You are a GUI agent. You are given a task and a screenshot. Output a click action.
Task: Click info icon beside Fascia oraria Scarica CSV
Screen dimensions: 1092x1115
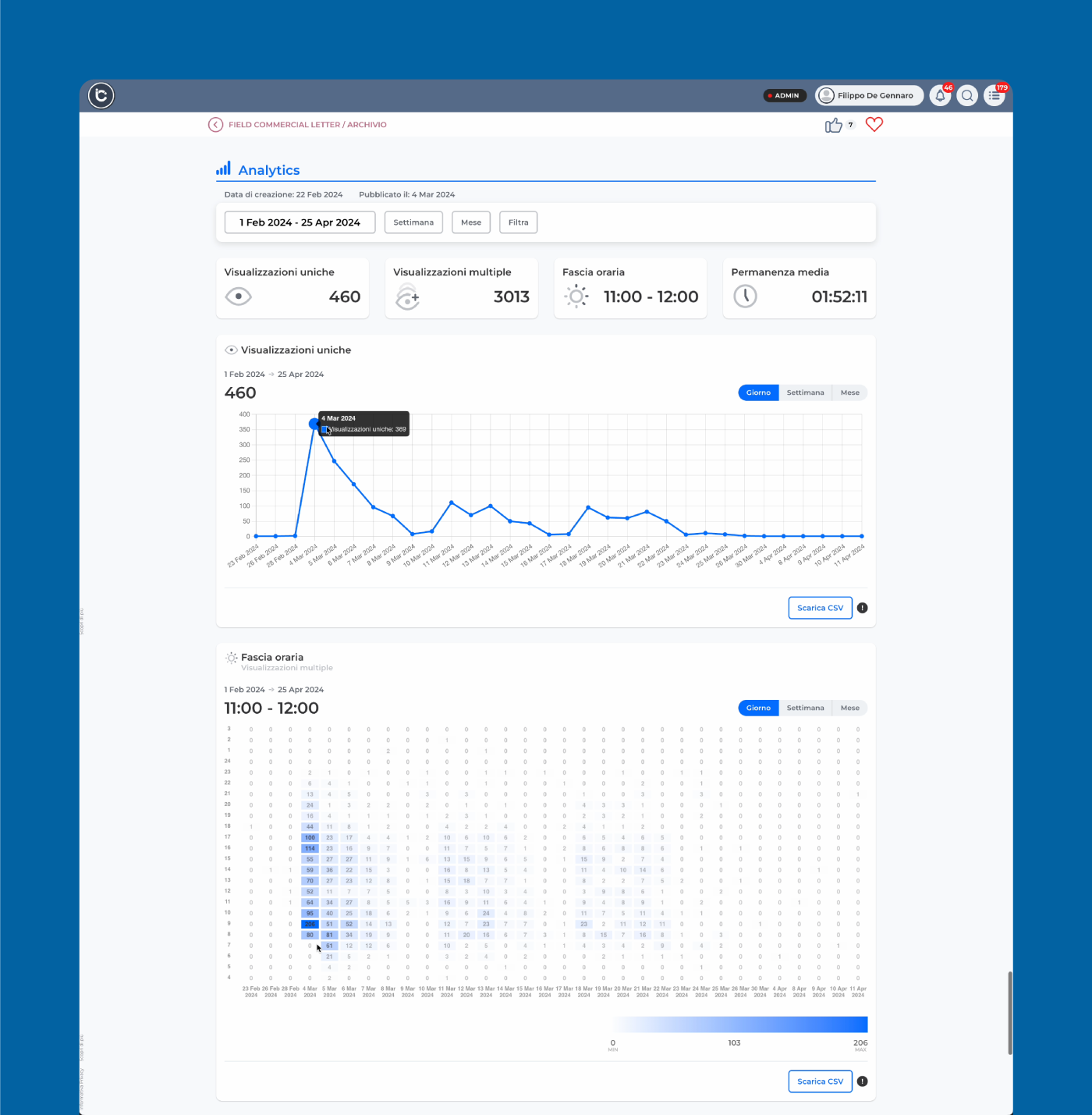coord(863,1081)
